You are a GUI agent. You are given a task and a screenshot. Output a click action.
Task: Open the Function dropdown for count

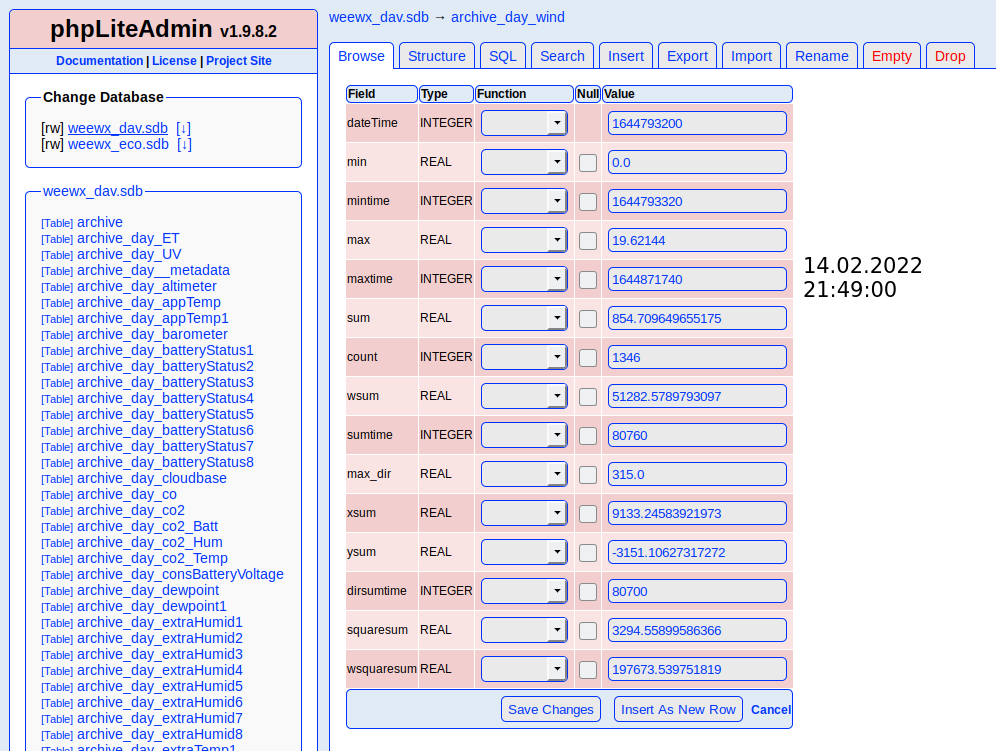[x=522, y=356]
